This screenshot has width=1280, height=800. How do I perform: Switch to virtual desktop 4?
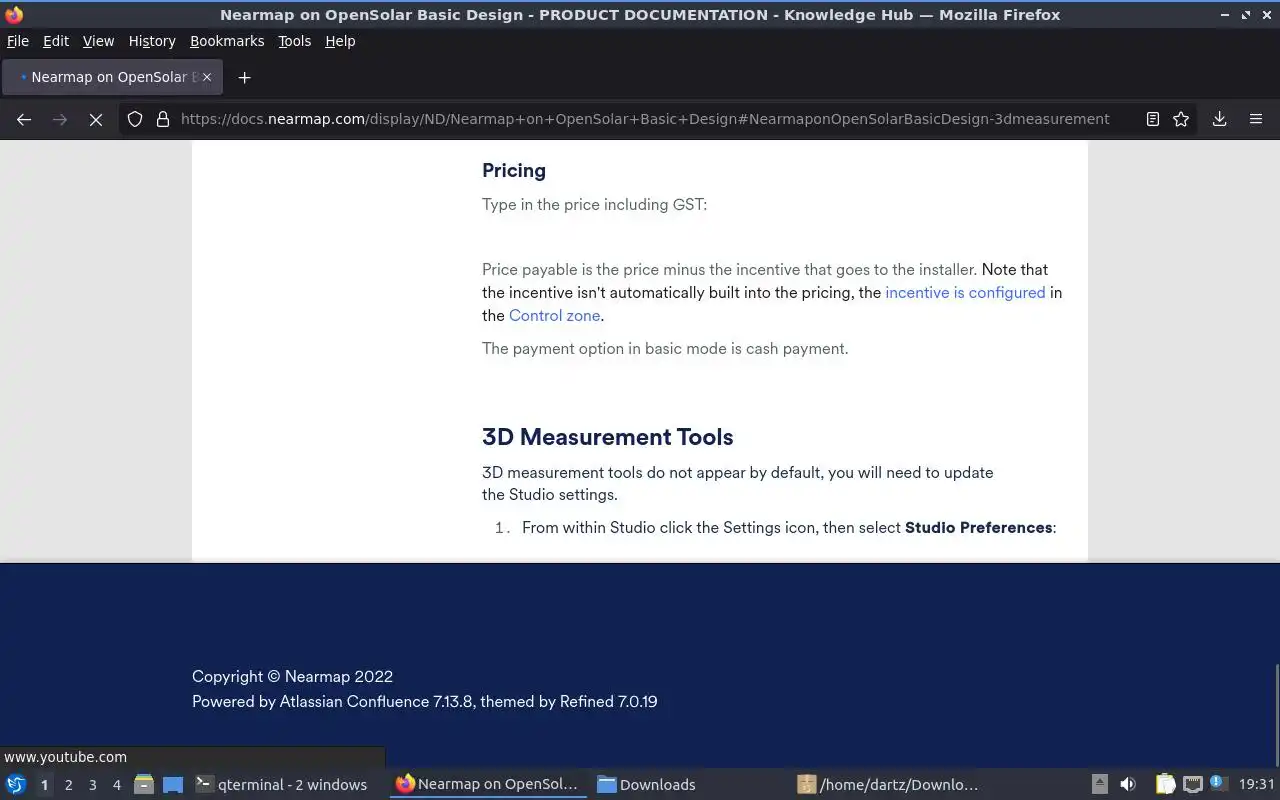tap(116, 785)
